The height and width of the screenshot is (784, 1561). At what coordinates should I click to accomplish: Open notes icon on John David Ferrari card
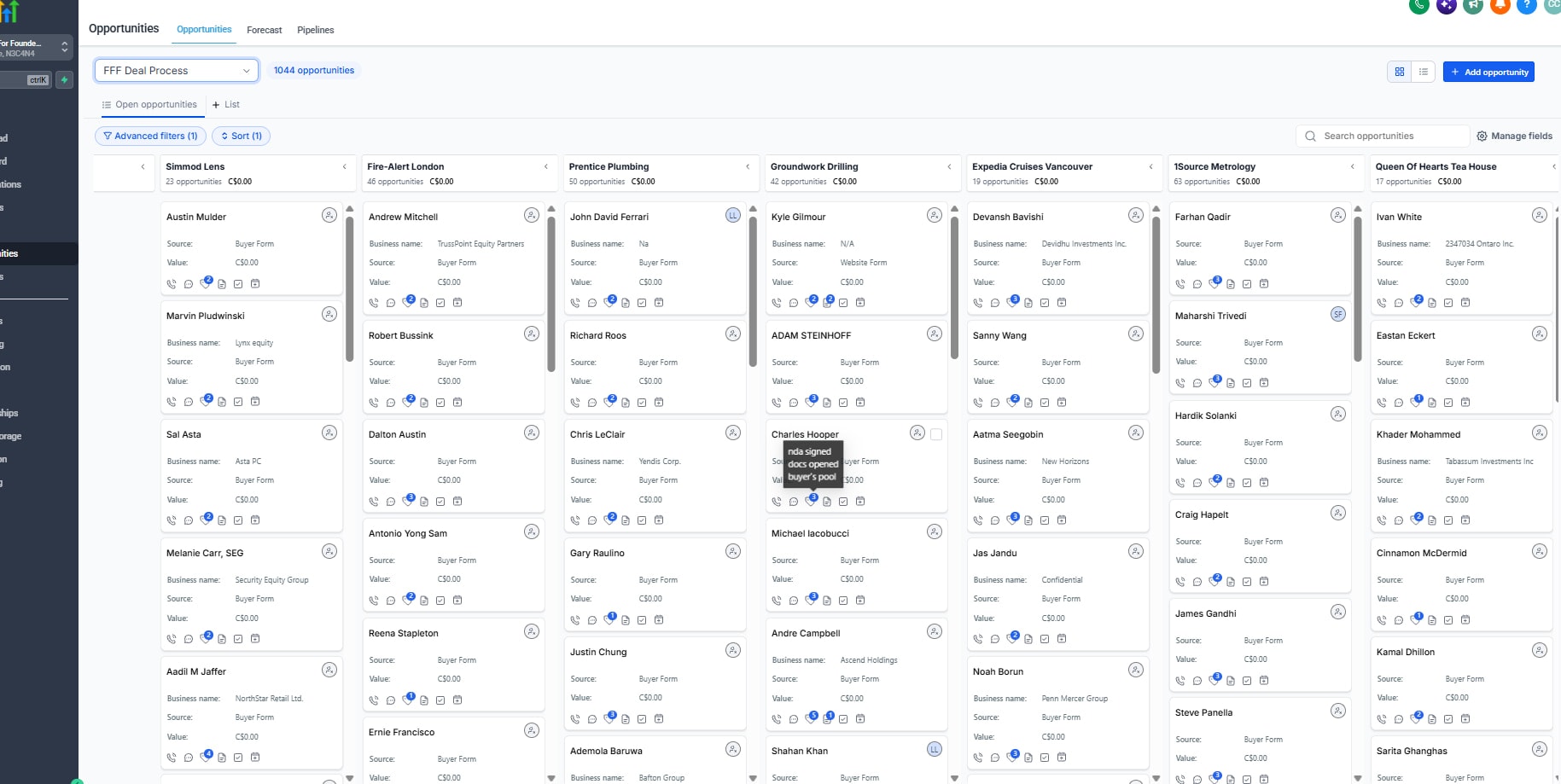[626, 303]
